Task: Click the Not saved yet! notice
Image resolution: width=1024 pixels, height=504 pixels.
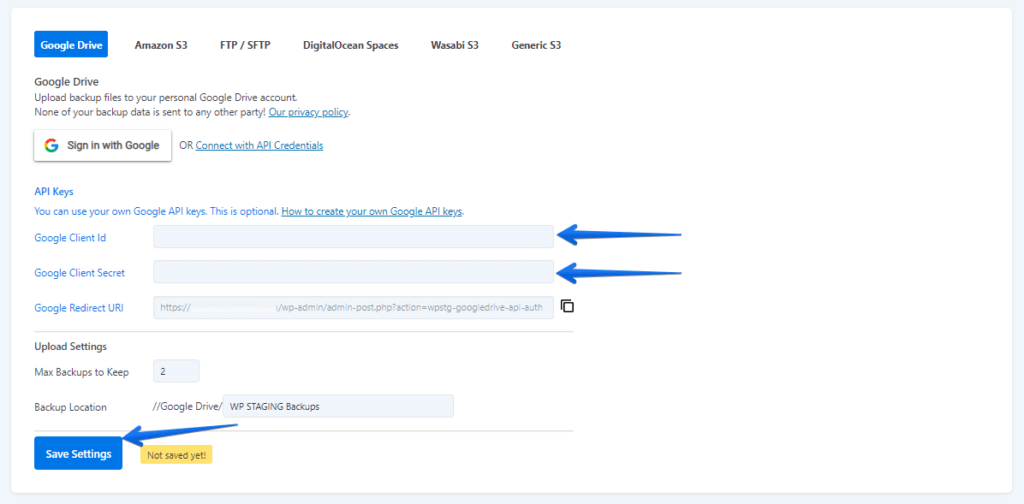Action: 176,455
